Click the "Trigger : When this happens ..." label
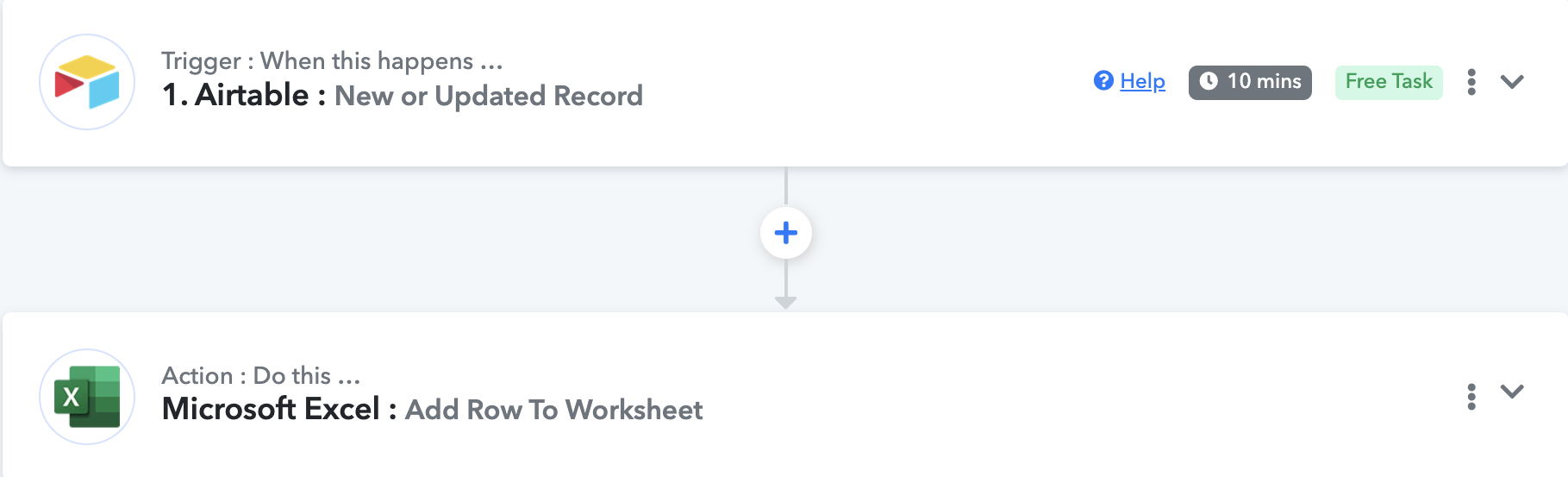The width and height of the screenshot is (1568, 477). [332, 61]
